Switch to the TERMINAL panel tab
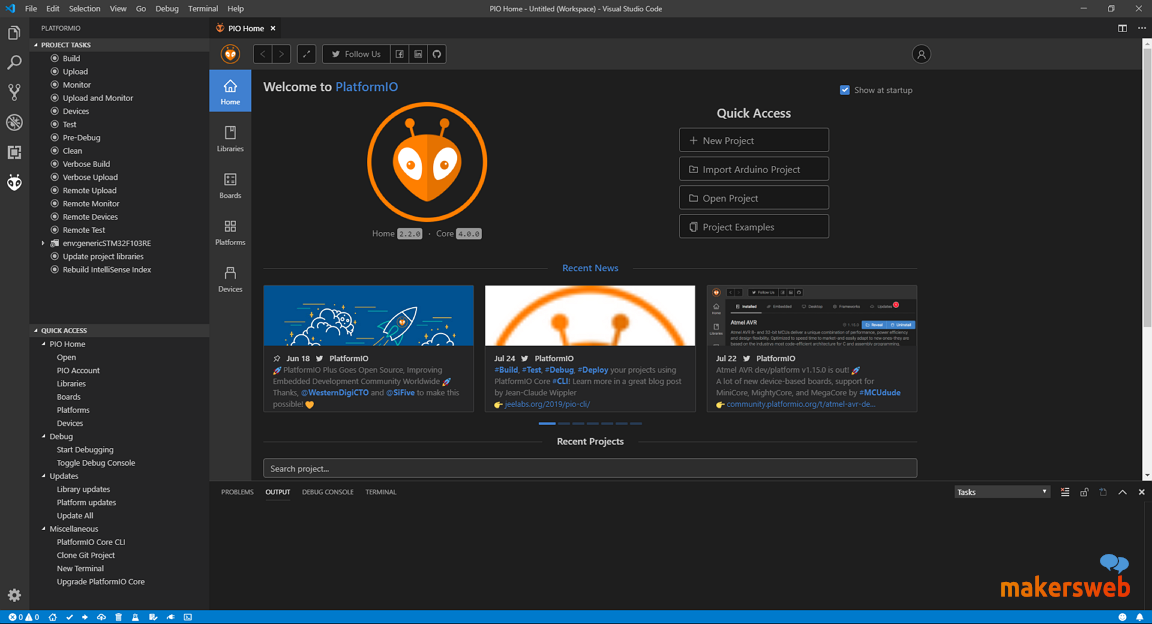 pos(381,492)
